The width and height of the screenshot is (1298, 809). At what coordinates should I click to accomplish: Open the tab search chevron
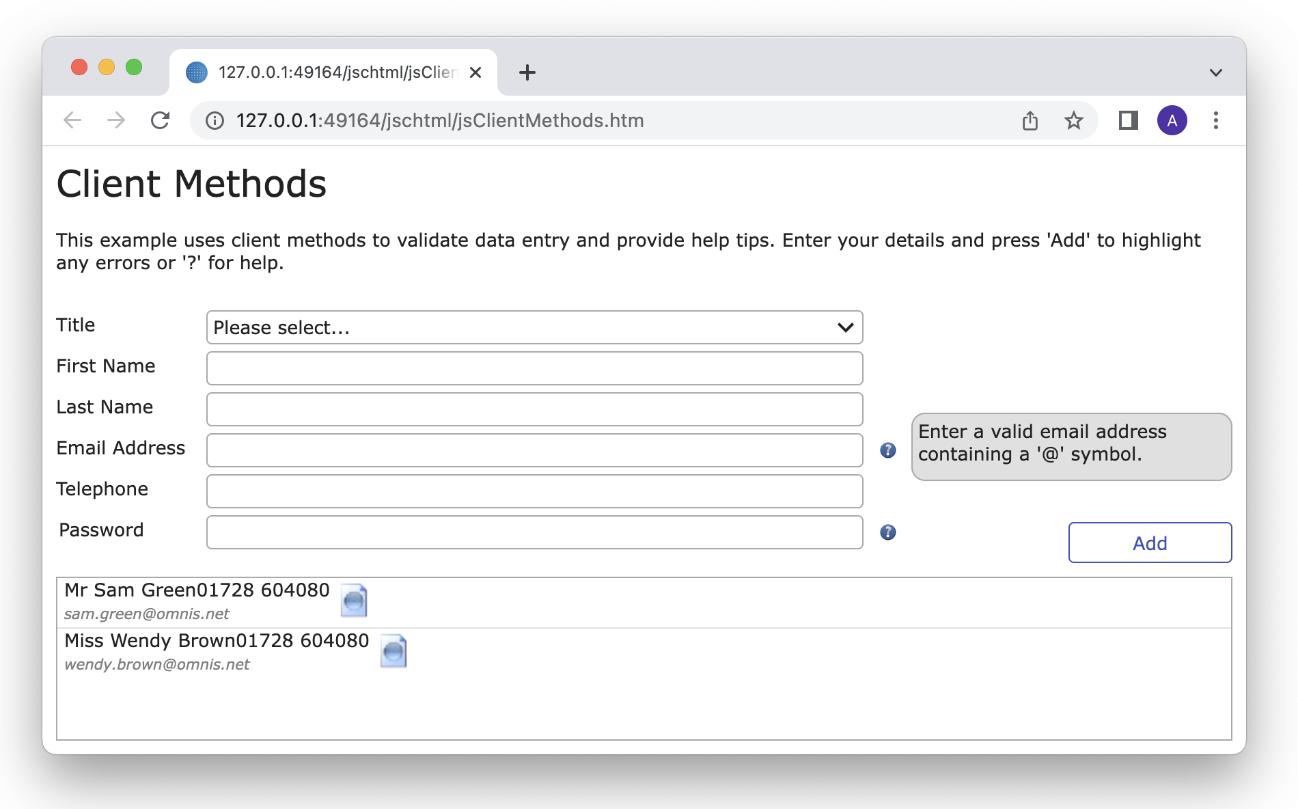(1216, 72)
